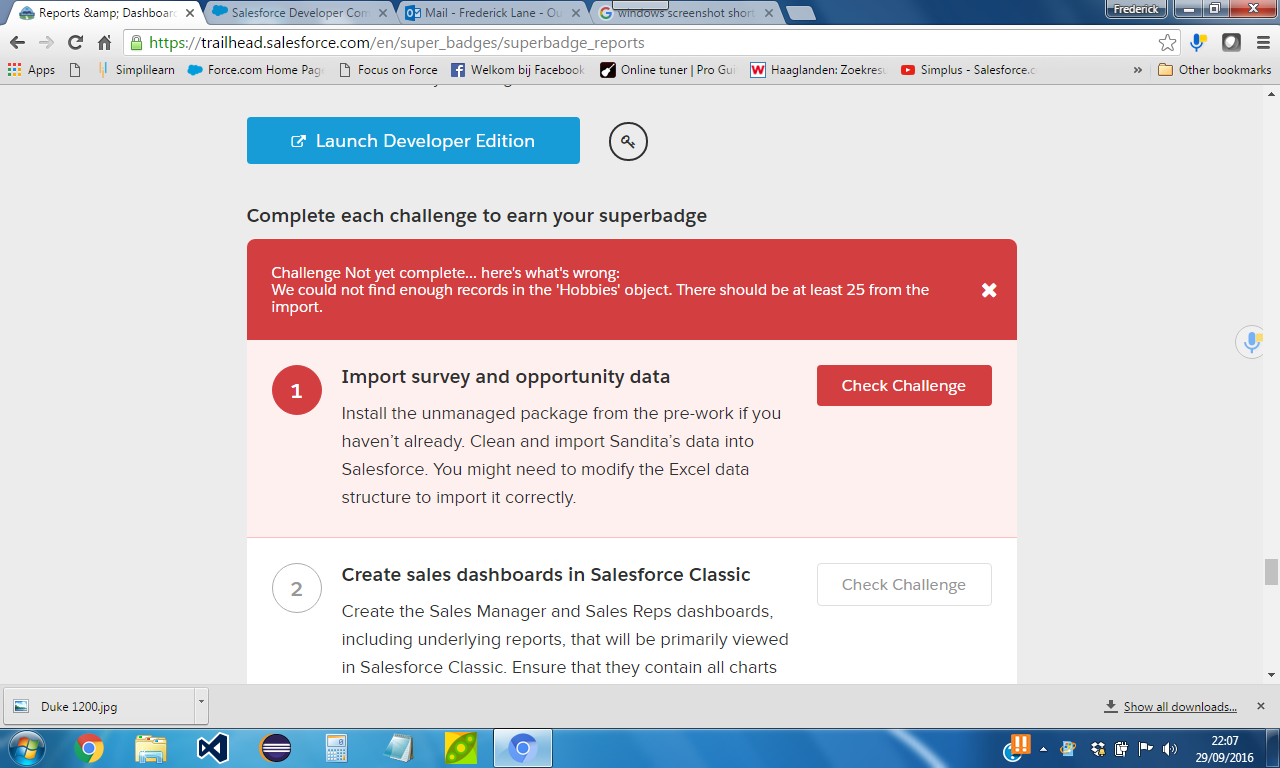
Task: Click the Launch Developer Edition button
Action: point(413,141)
